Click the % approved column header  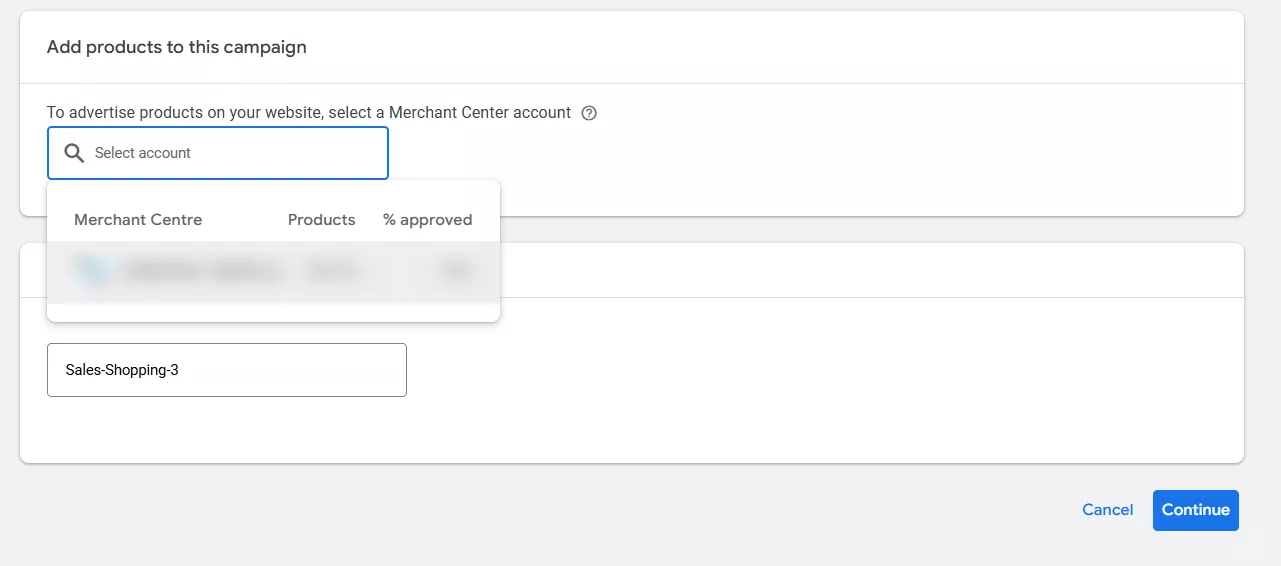pyautogui.click(x=427, y=220)
